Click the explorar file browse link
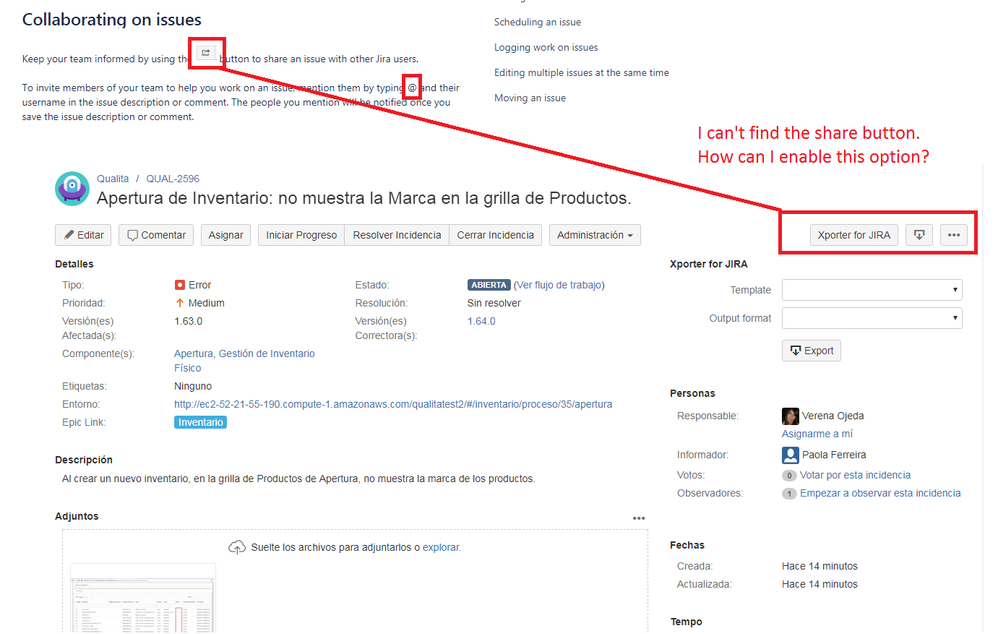The width and height of the screenshot is (998, 634). click(x=441, y=547)
